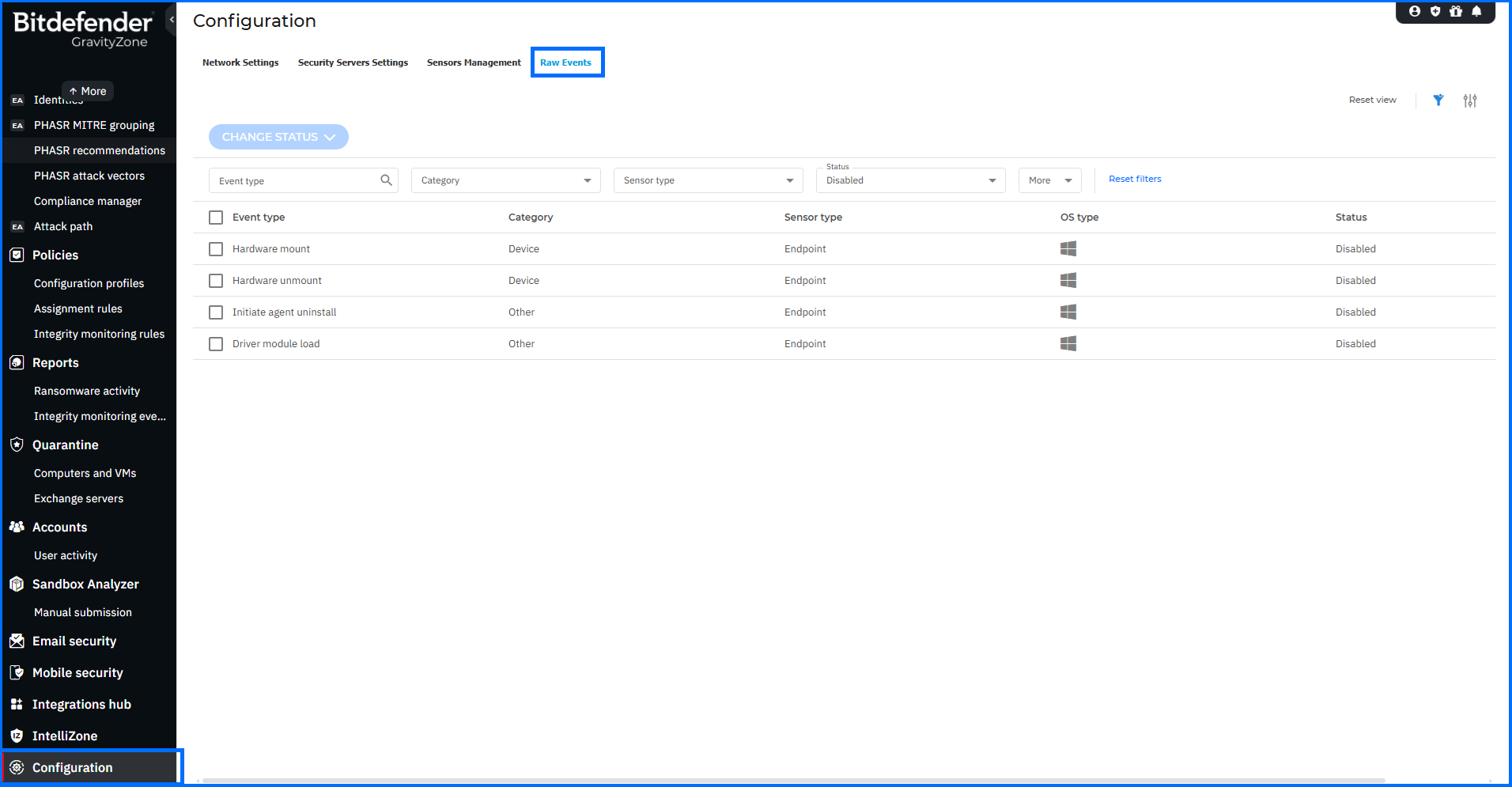Image resolution: width=1512 pixels, height=787 pixels.
Task: Switch to the Sensors Management tab
Action: point(474,62)
